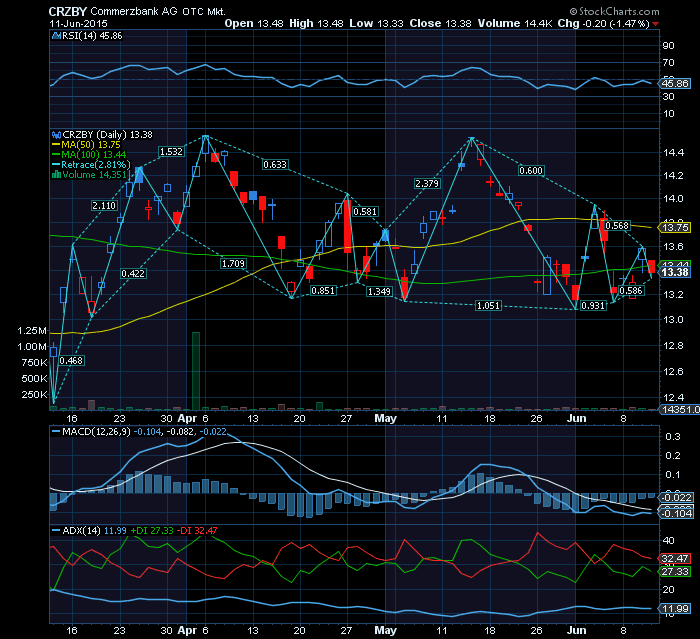Click the 1.25M volume axis label

click(32, 330)
